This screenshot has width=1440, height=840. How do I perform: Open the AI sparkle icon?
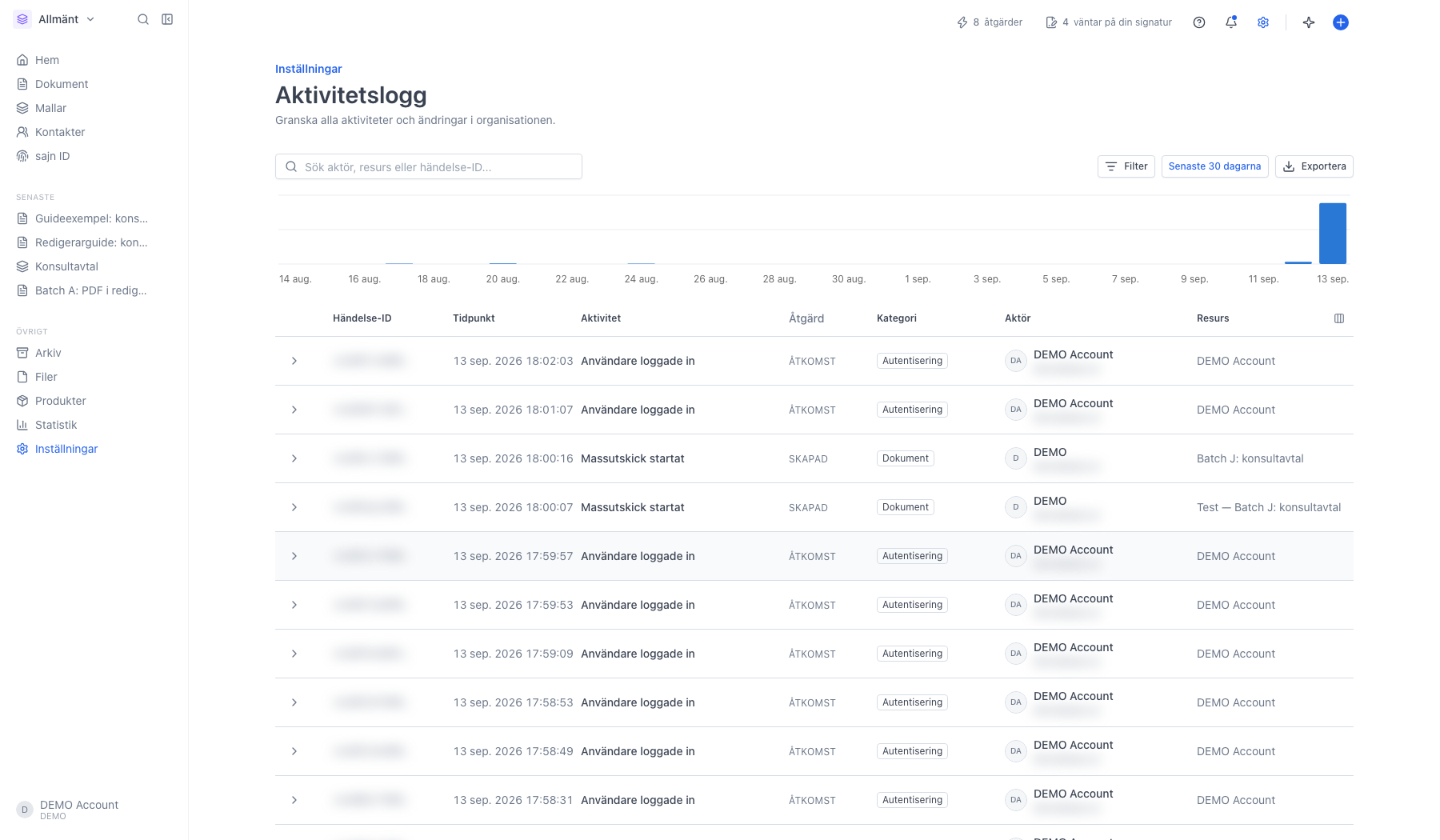pos(1309,22)
